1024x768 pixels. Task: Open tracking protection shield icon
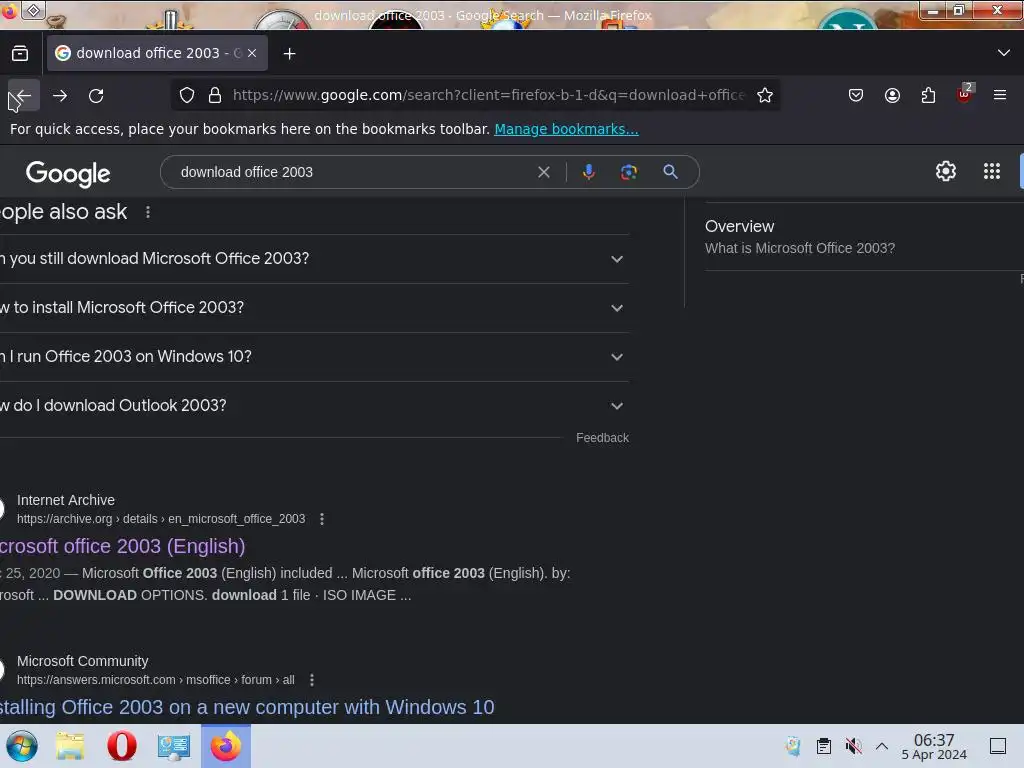tap(187, 95)
